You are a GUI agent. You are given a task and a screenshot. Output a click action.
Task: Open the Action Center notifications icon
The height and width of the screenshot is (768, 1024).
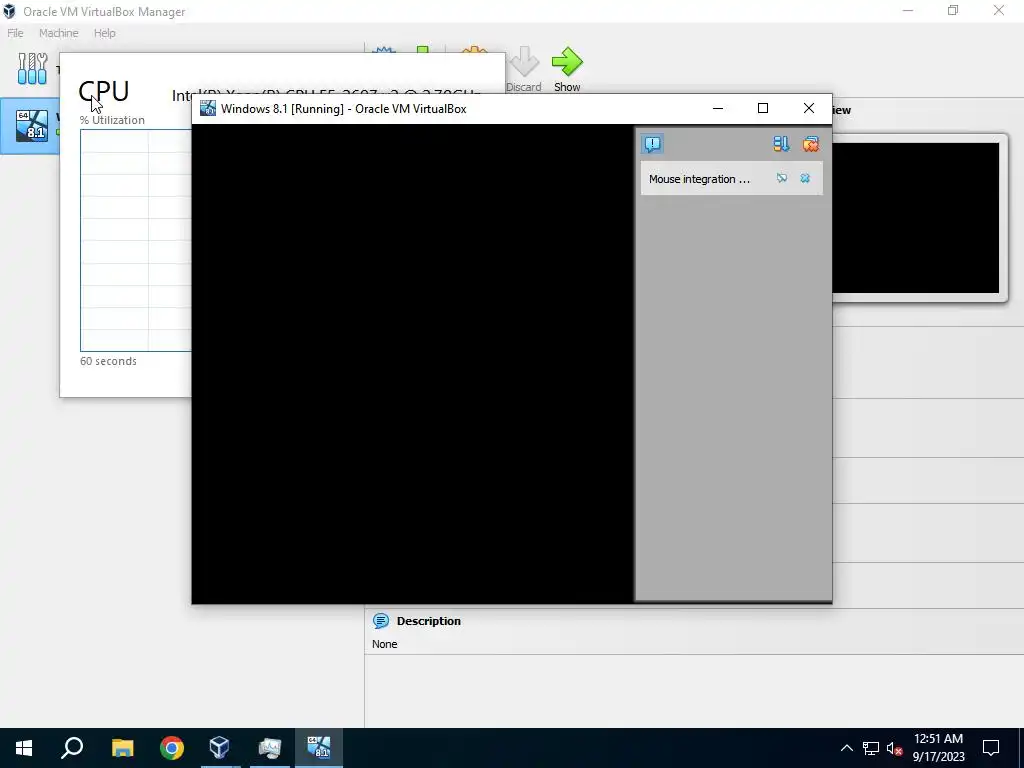pos(991,748)
